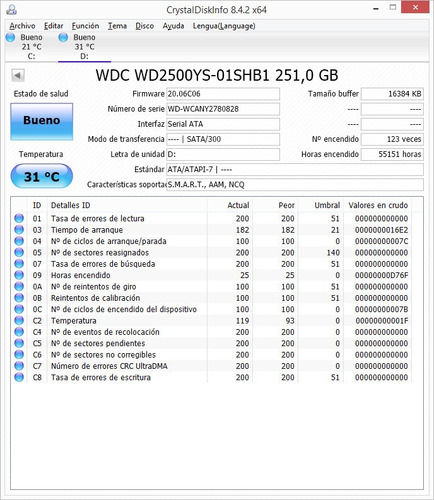
Task: Click raw value 00000000007B
Action: click(x=382, y=309)
